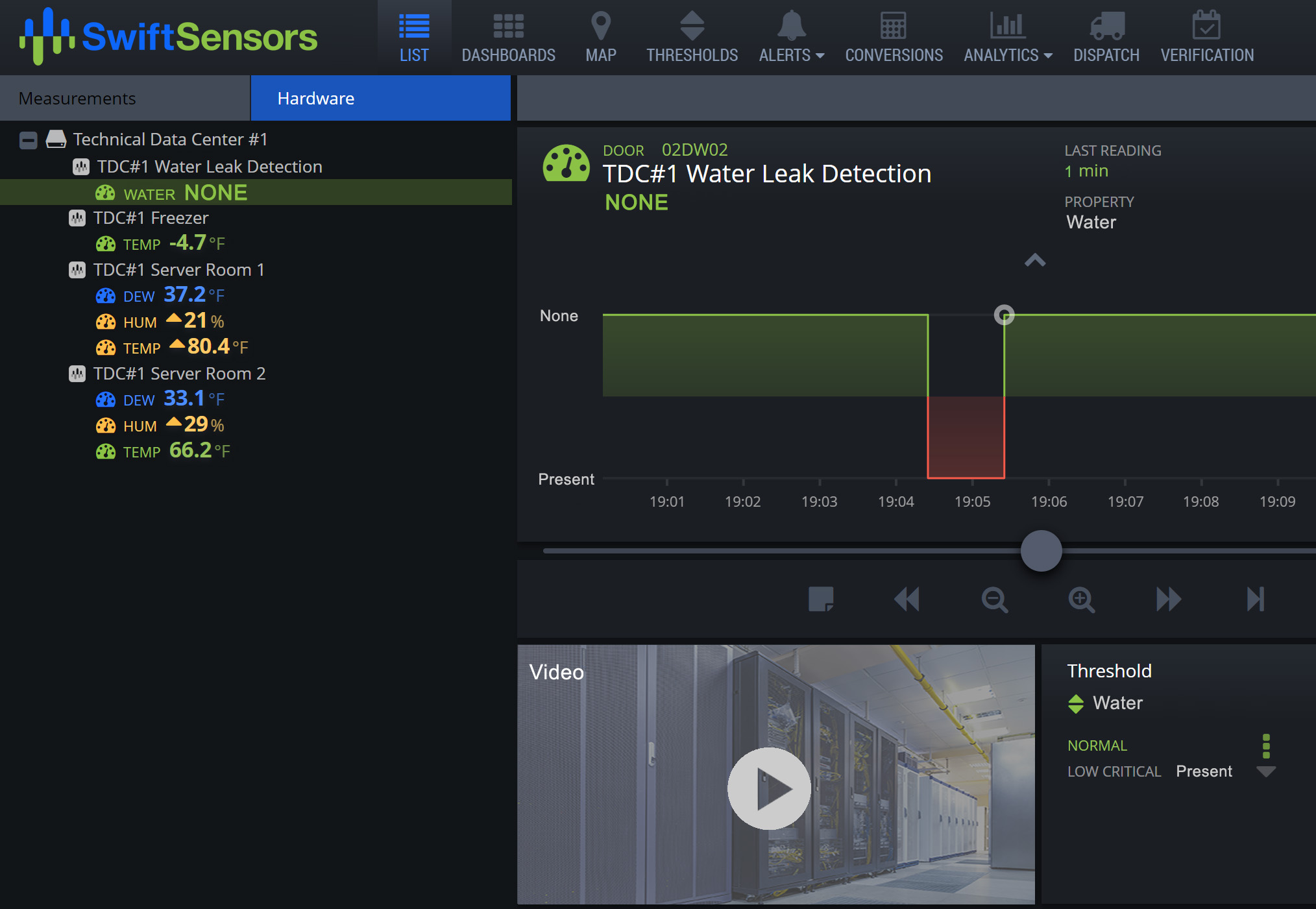Click the 19:05 time axis label
The width and height of the screenshot is (1316, 909).
(972, 502)
